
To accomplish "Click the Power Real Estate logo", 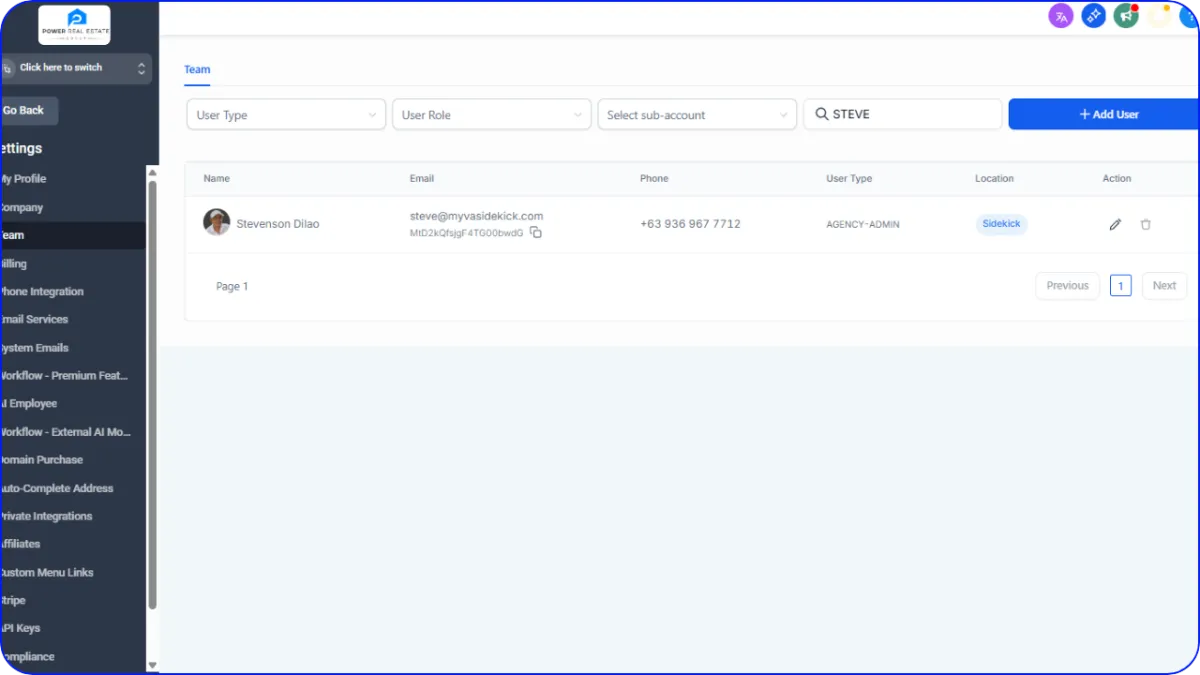I will pos(75,25).
